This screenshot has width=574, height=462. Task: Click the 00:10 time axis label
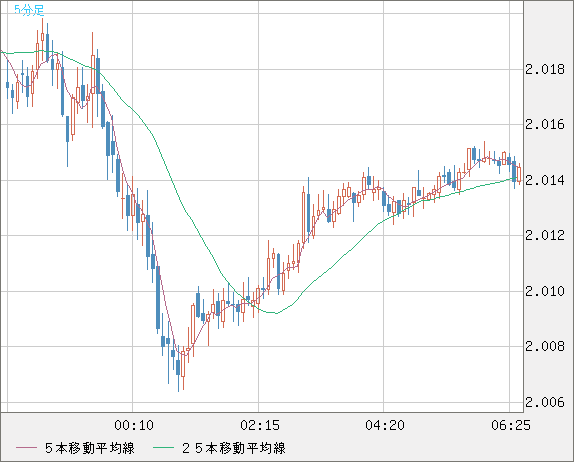tap(134, 425)
